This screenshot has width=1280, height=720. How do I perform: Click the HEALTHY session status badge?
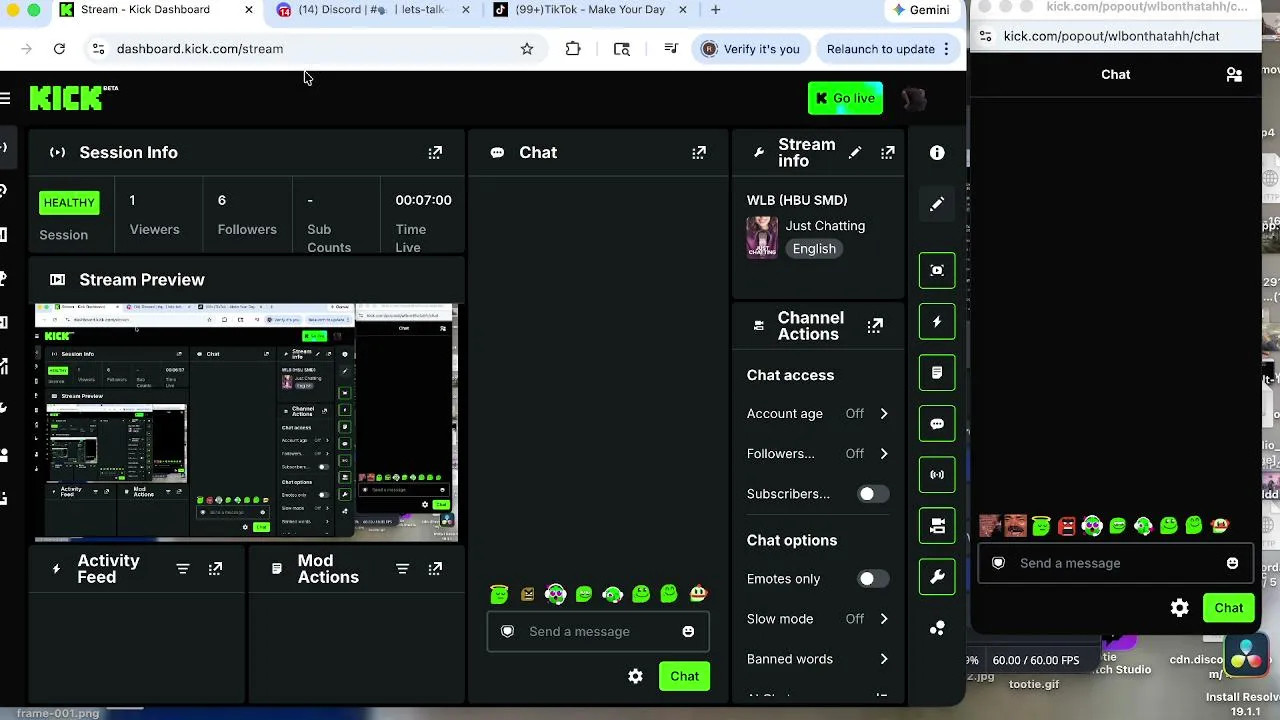tap(69, 203)
